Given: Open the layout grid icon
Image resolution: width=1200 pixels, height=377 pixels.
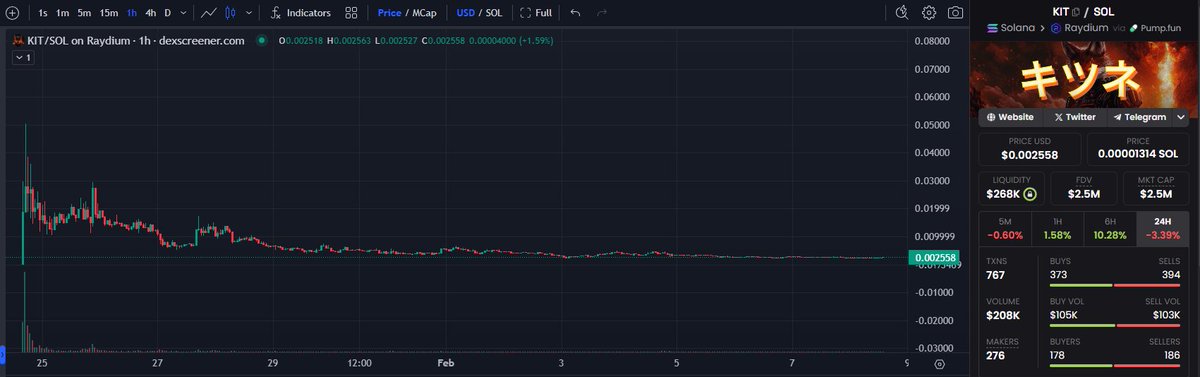Looking at the screenshot, I should 350,13.
